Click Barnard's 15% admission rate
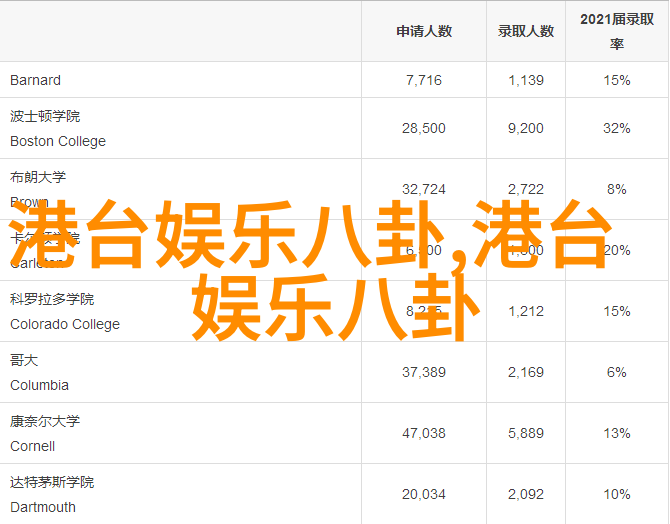 click(617, 80)
